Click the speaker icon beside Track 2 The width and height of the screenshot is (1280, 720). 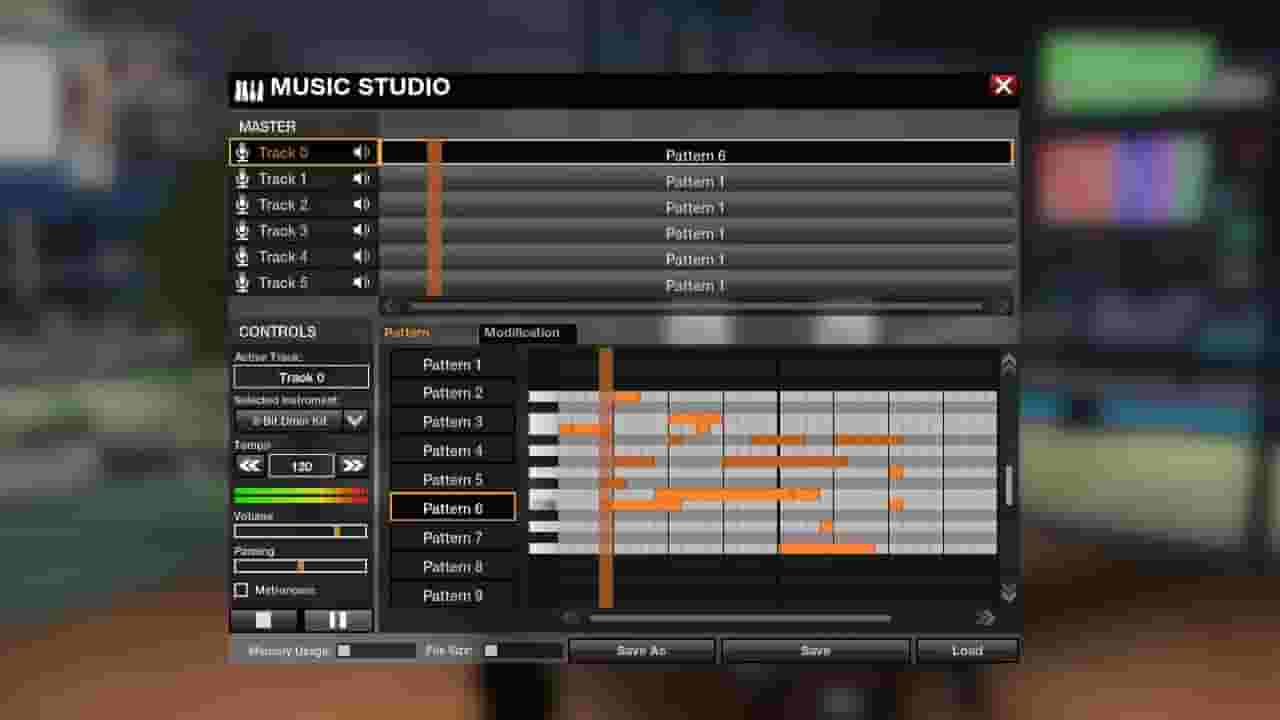tap(362, 205)
